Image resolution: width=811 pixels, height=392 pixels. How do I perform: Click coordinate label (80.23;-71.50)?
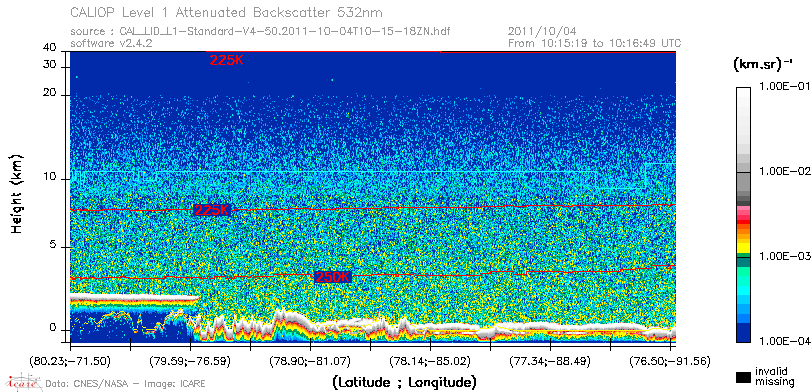click(x=70, y=361)
